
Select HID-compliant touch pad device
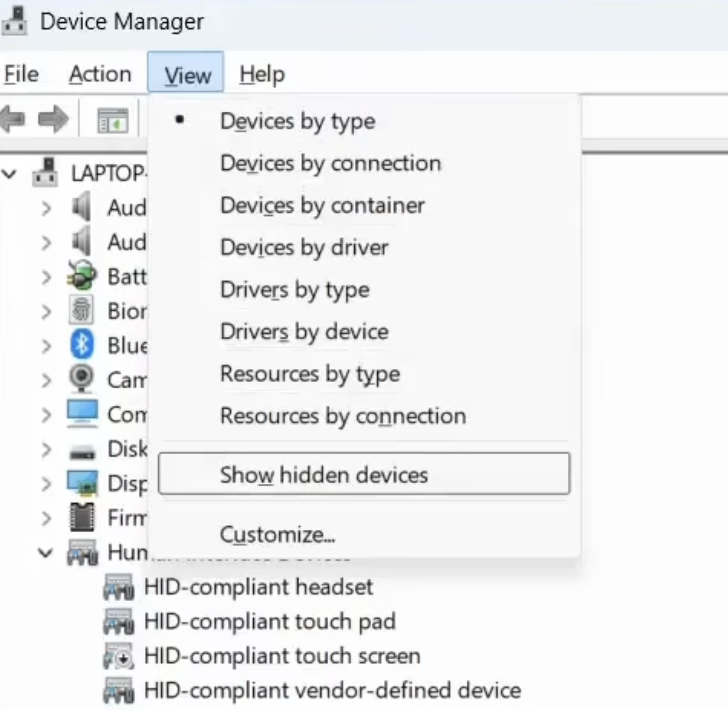[270, 622]
